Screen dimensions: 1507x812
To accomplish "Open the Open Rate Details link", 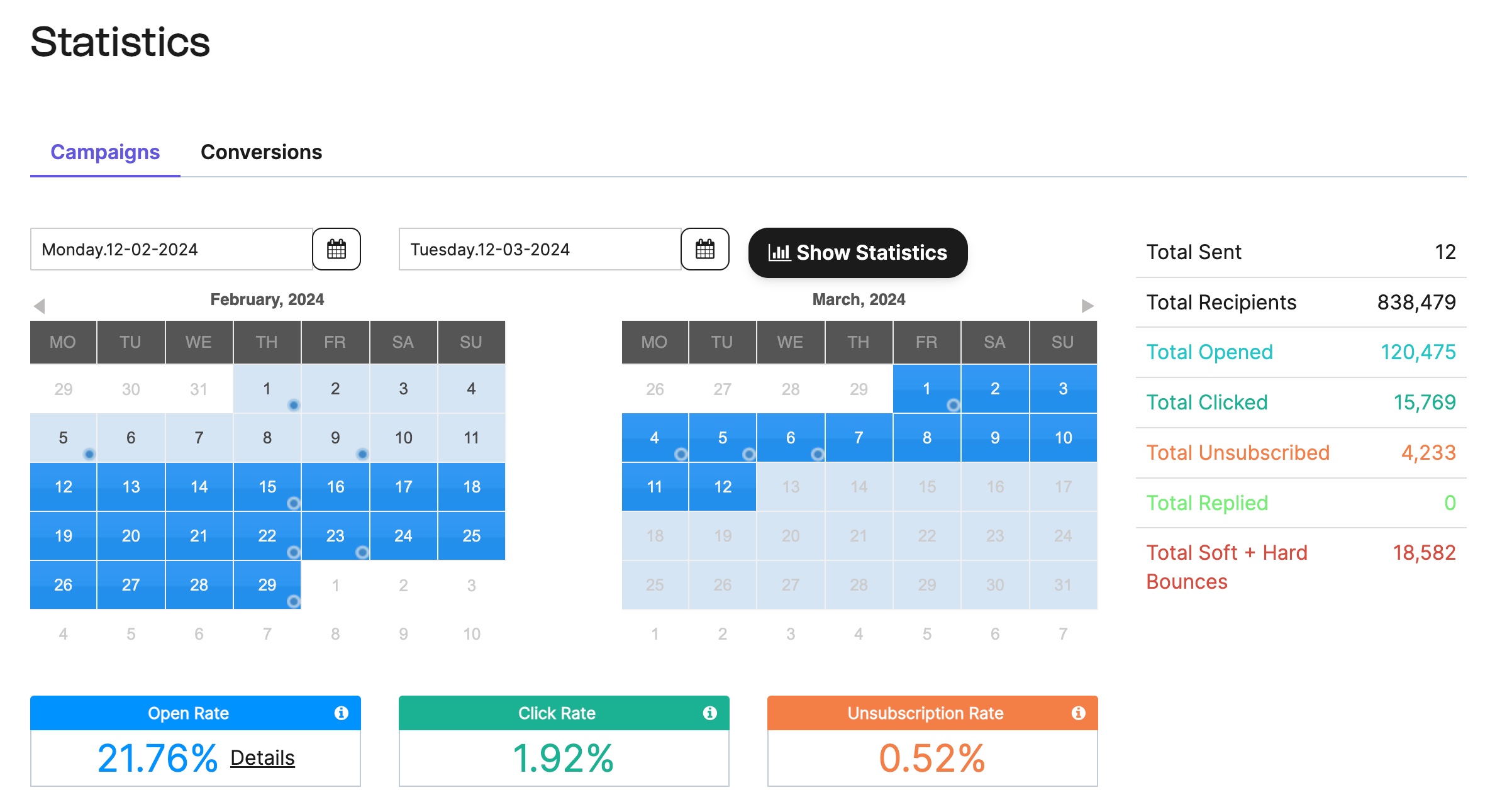I will coord(262,758).
